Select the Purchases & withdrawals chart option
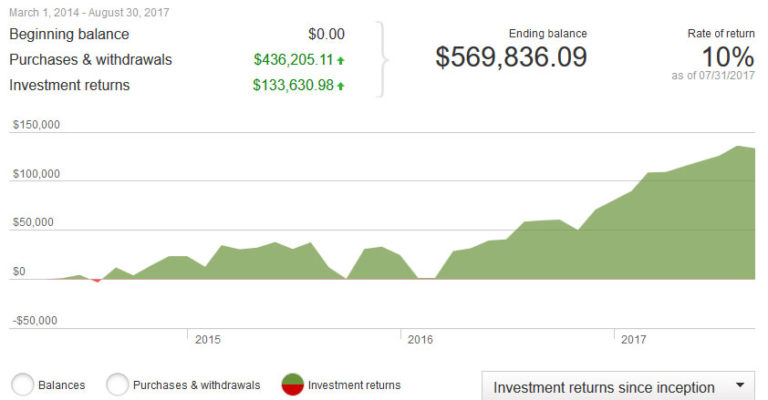768x400 pixels. tap(118, 384)
